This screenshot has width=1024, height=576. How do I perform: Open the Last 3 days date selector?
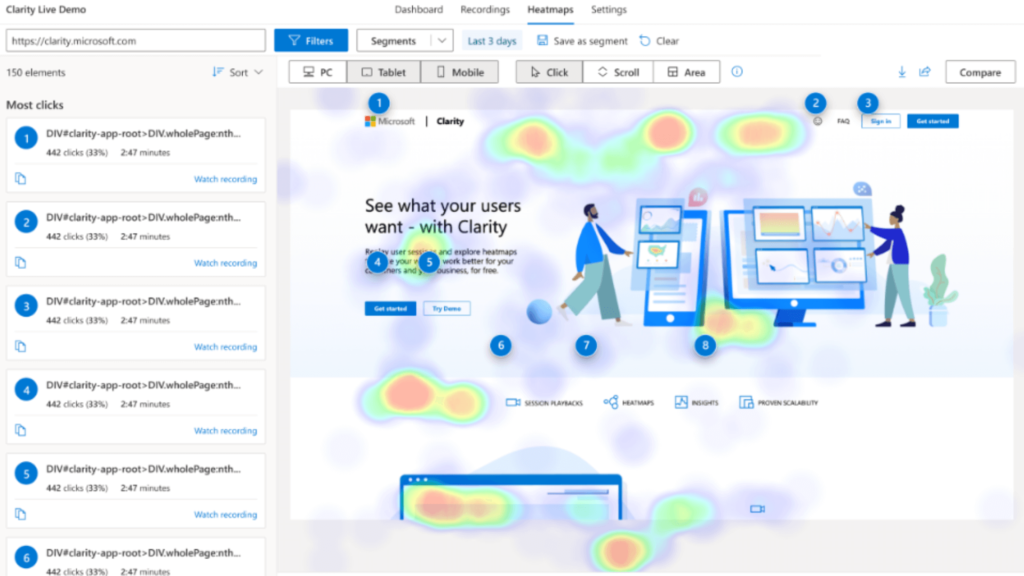tap(493, 41)
